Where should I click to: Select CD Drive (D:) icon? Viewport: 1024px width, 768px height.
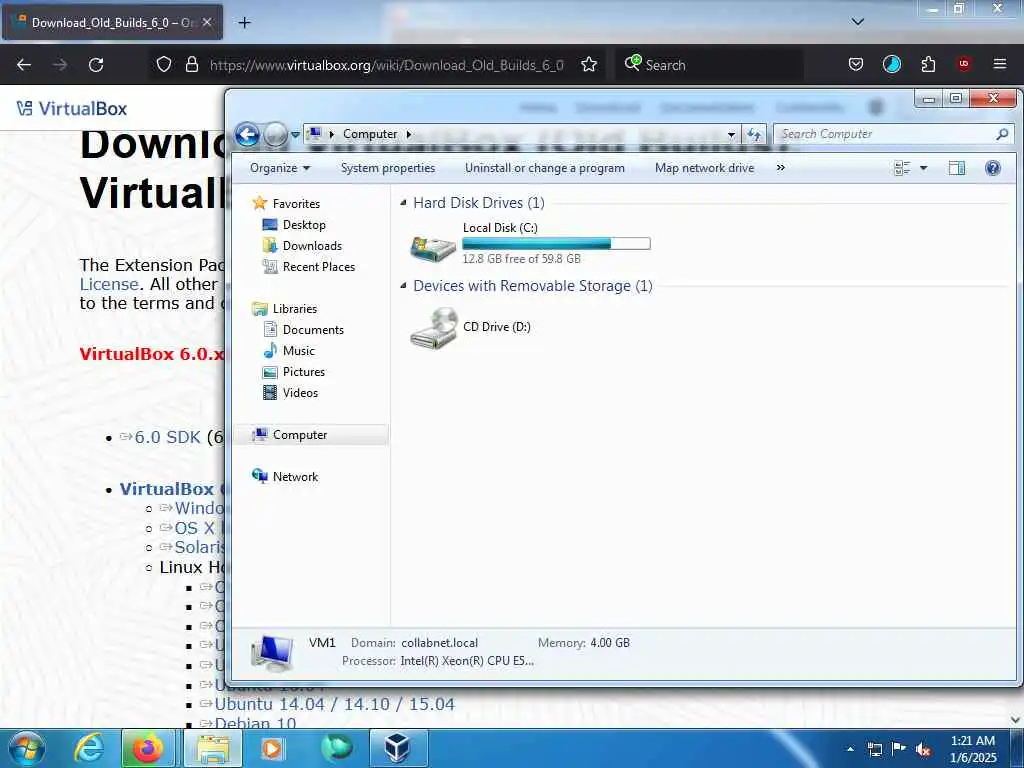[434, 328]
